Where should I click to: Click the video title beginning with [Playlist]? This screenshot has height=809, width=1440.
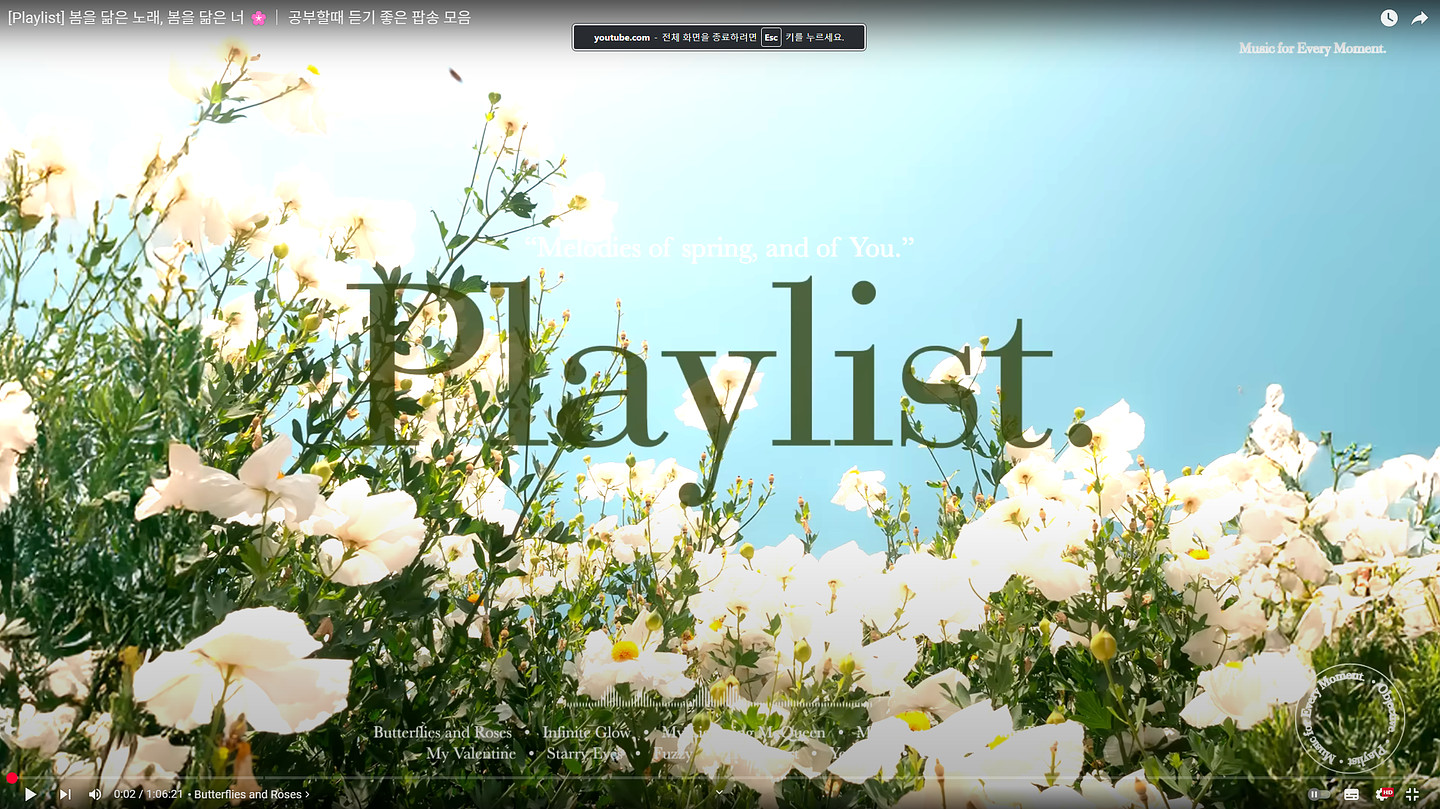pyautogui.click(x=238, y=17)
